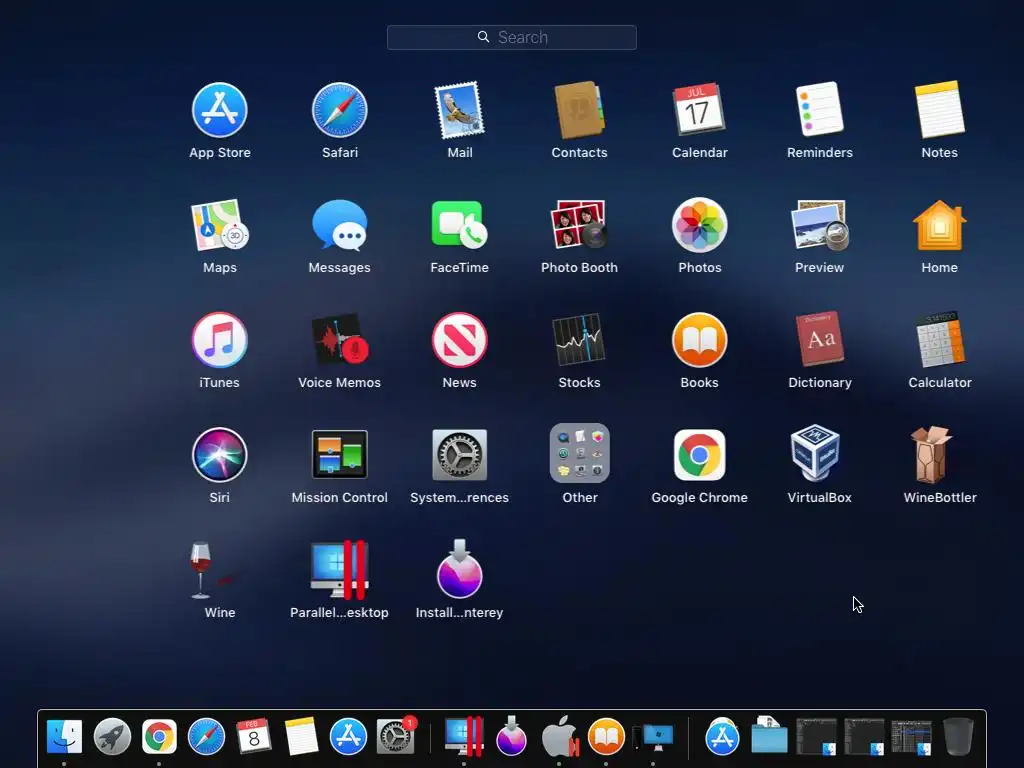
Task: Open the Dock Calendar showing FEB 8
Action: click(x=253, y=737)
